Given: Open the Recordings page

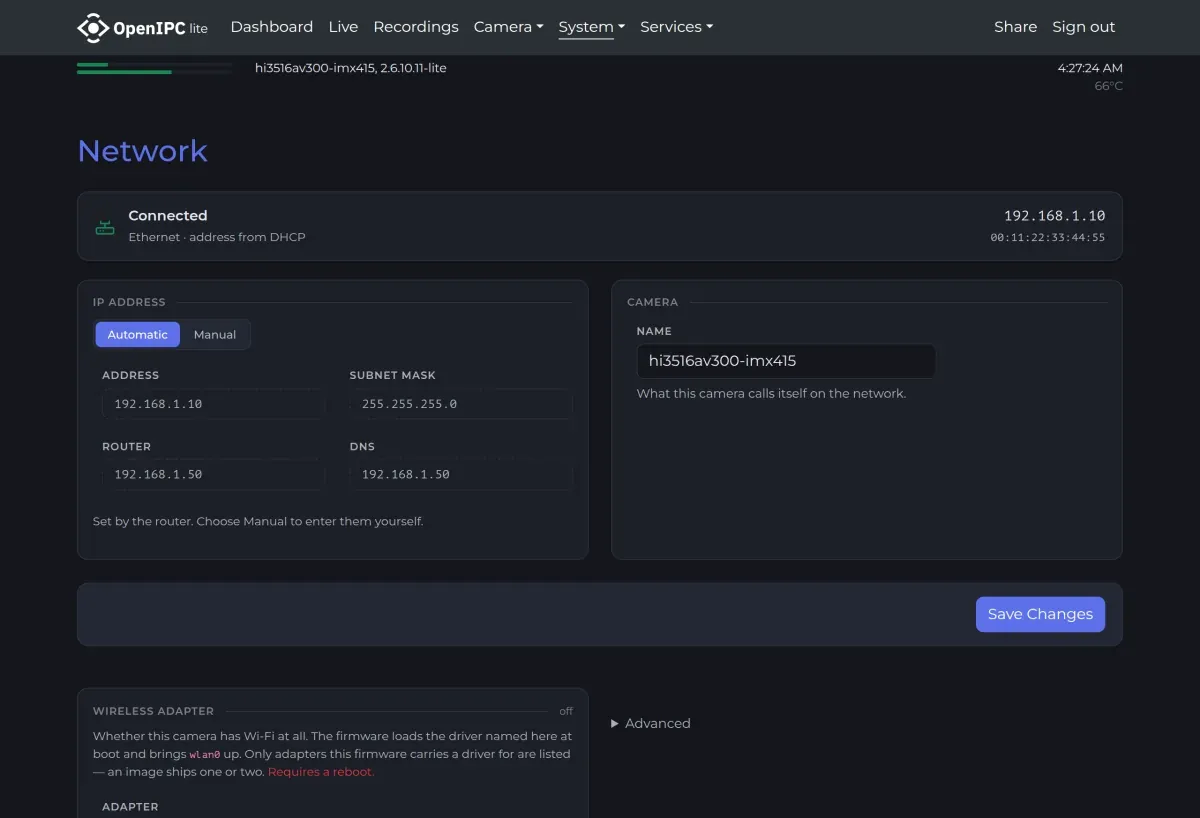Looking at the screenshot, I should tap(416, 27).
